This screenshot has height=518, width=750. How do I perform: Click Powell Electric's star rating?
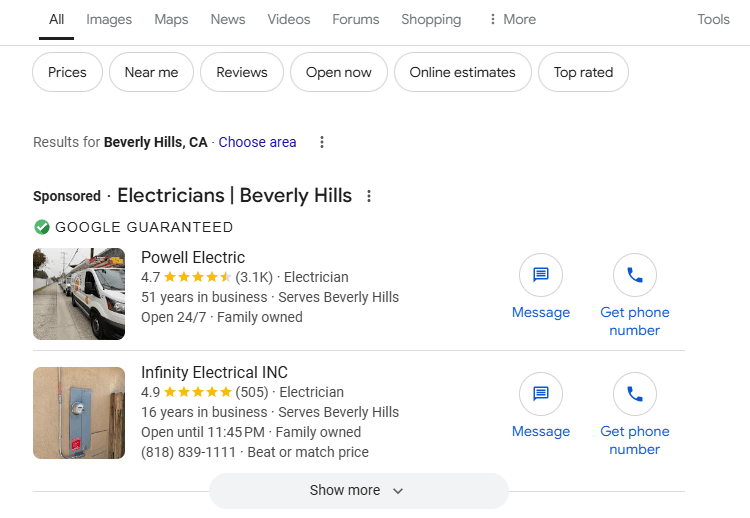(x=198, y=277)
